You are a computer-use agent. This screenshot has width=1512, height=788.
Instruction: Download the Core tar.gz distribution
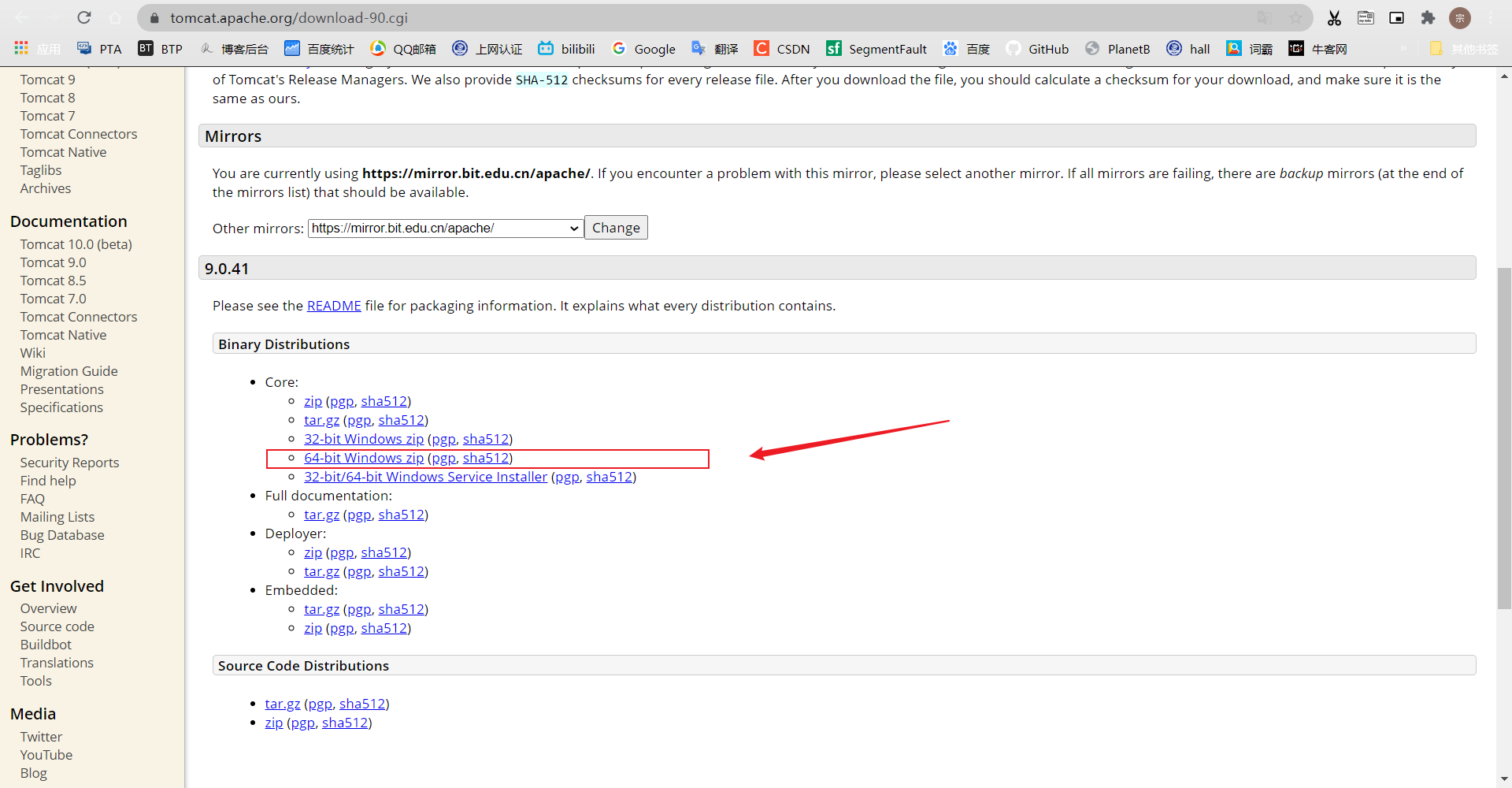tap(321, 420)
